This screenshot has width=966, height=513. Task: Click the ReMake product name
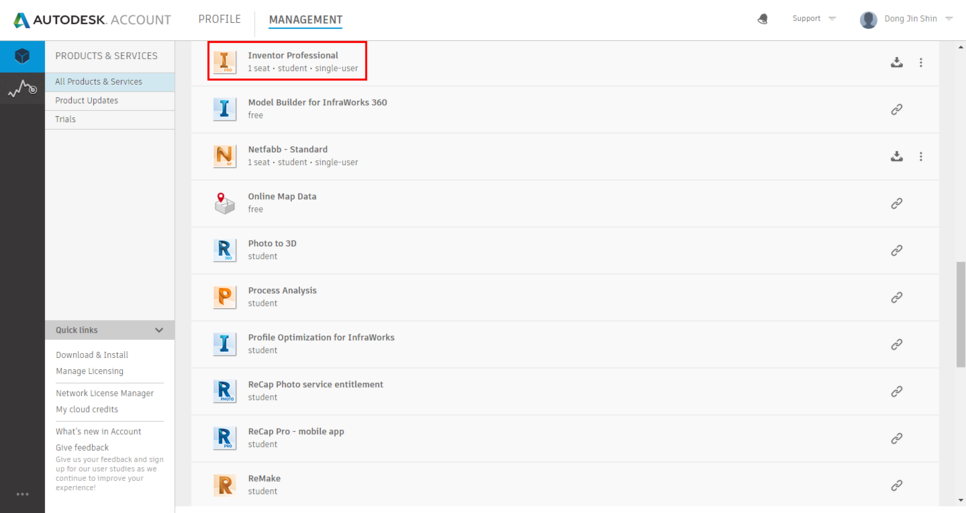click(x=264, y=479)
